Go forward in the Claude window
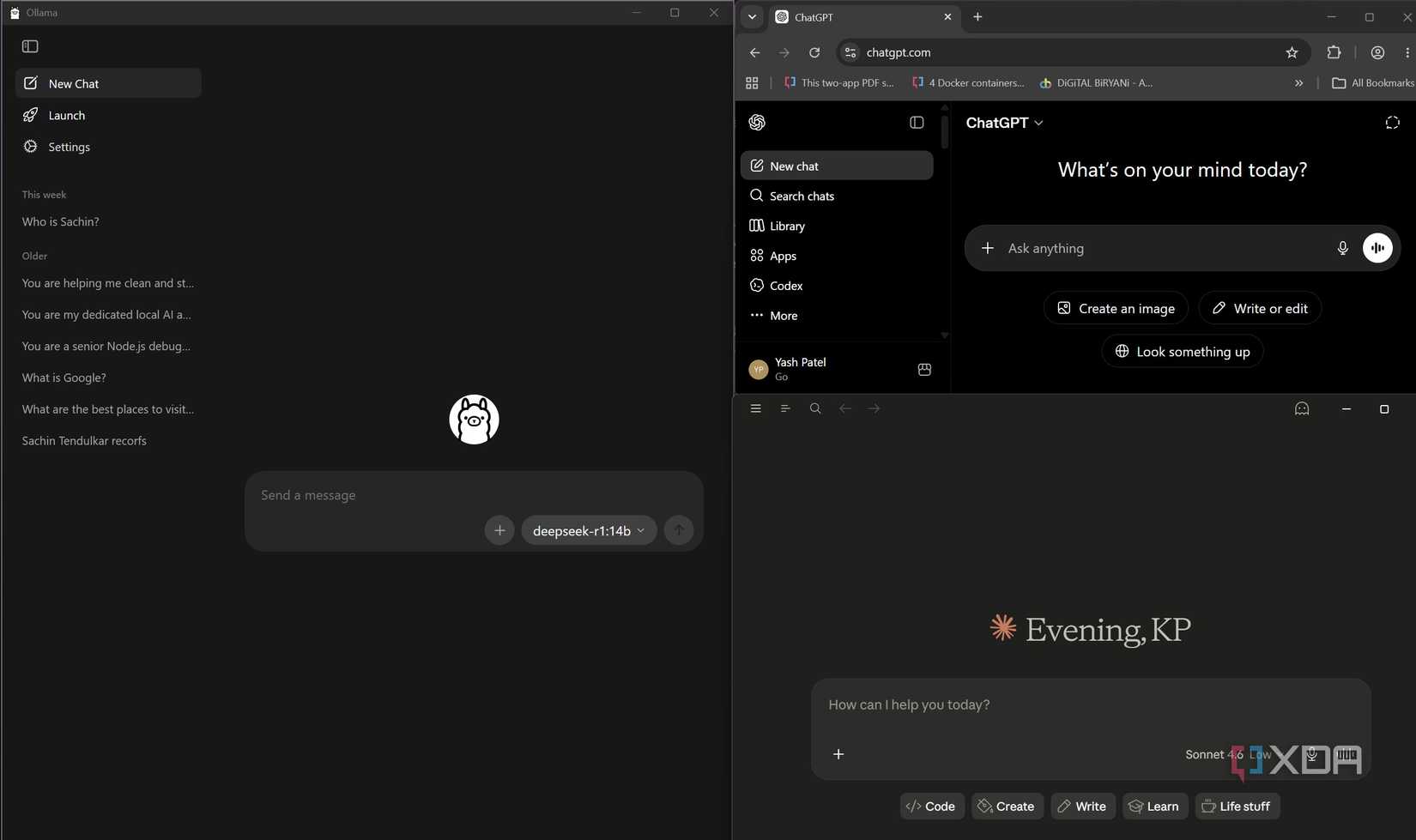 coord(874,408)
